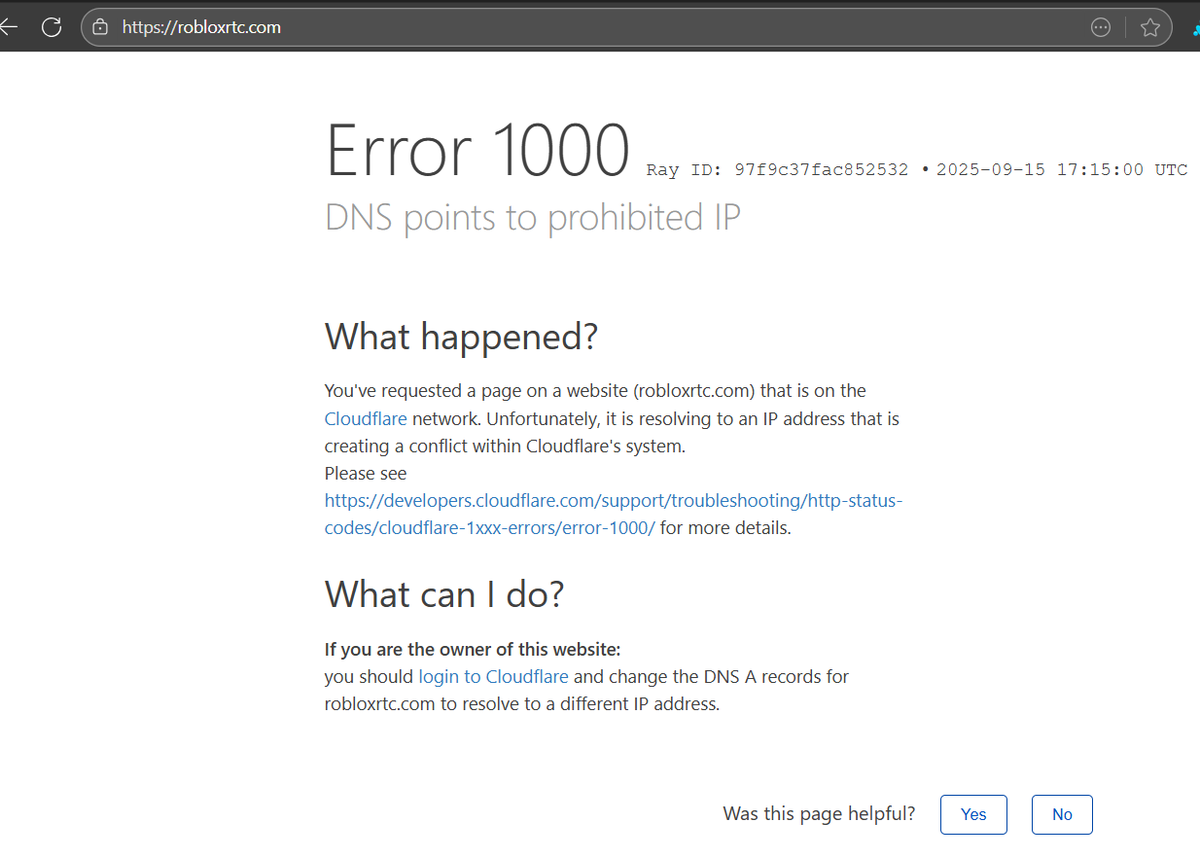Open the ellipsis icon in address bar
The width and height of the screenshot is (1200, 858).
pyautogui.click(x=1101, y=27)
